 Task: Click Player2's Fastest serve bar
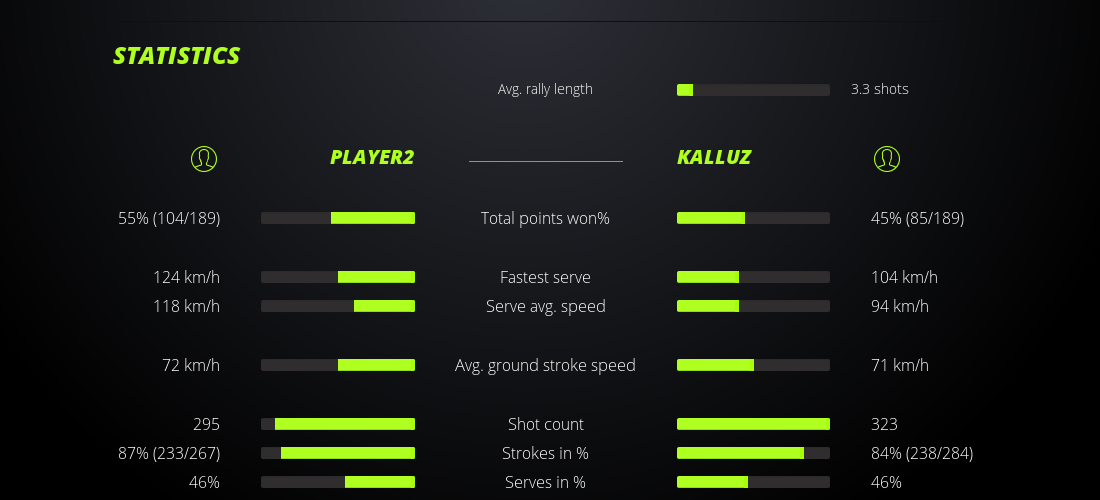[x=338, y=277]
